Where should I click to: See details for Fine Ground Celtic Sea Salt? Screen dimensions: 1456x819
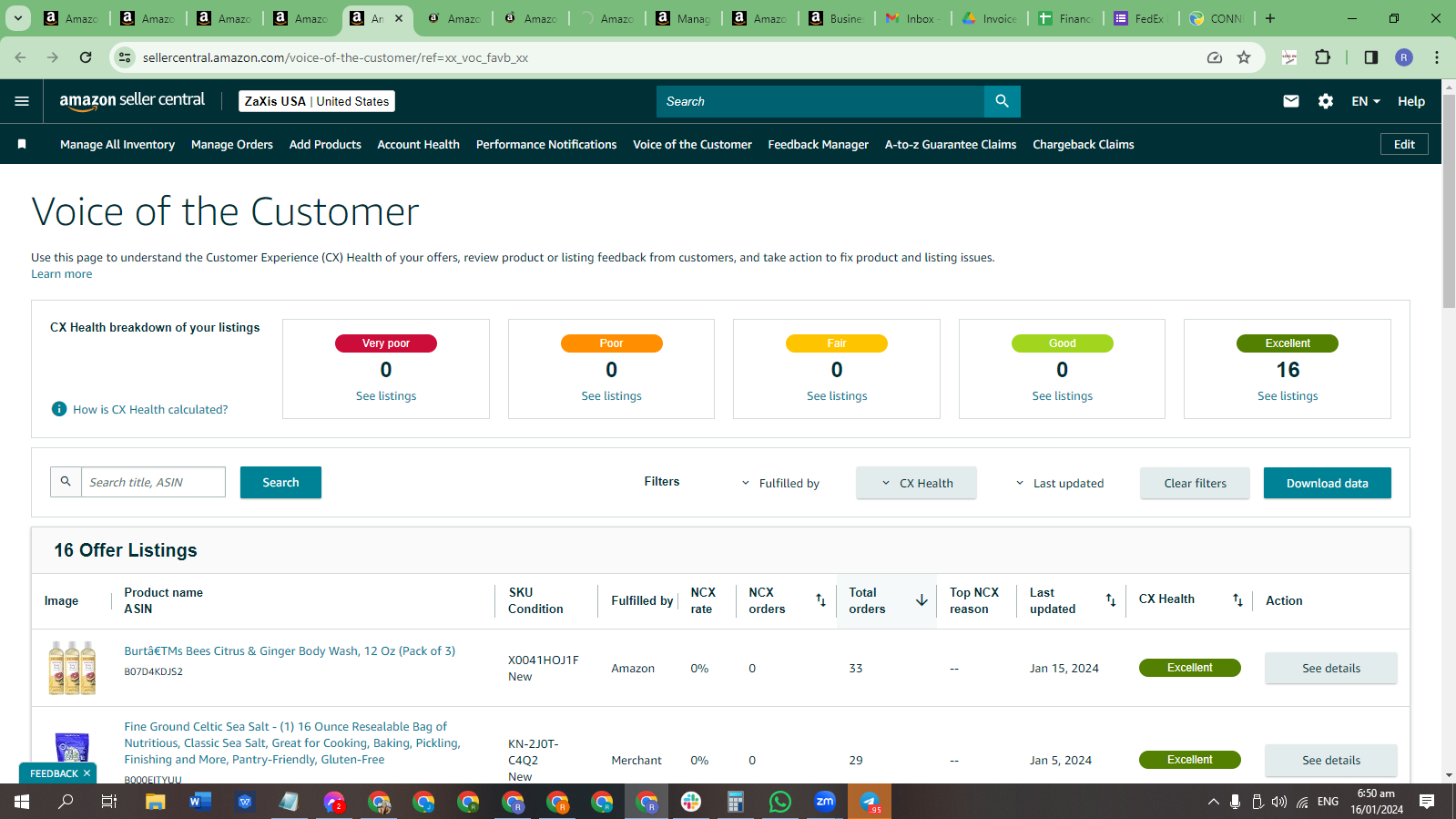click(1331, 760)
